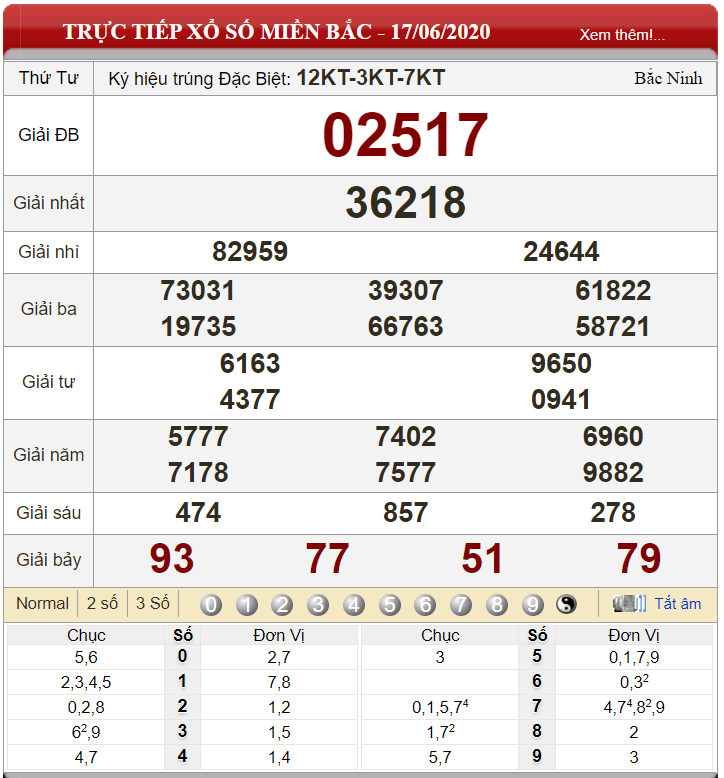The width and height of the screenshot is (724, 778).
Task: Click fifth prize number 7577
Action: click(x=405, y=472)
